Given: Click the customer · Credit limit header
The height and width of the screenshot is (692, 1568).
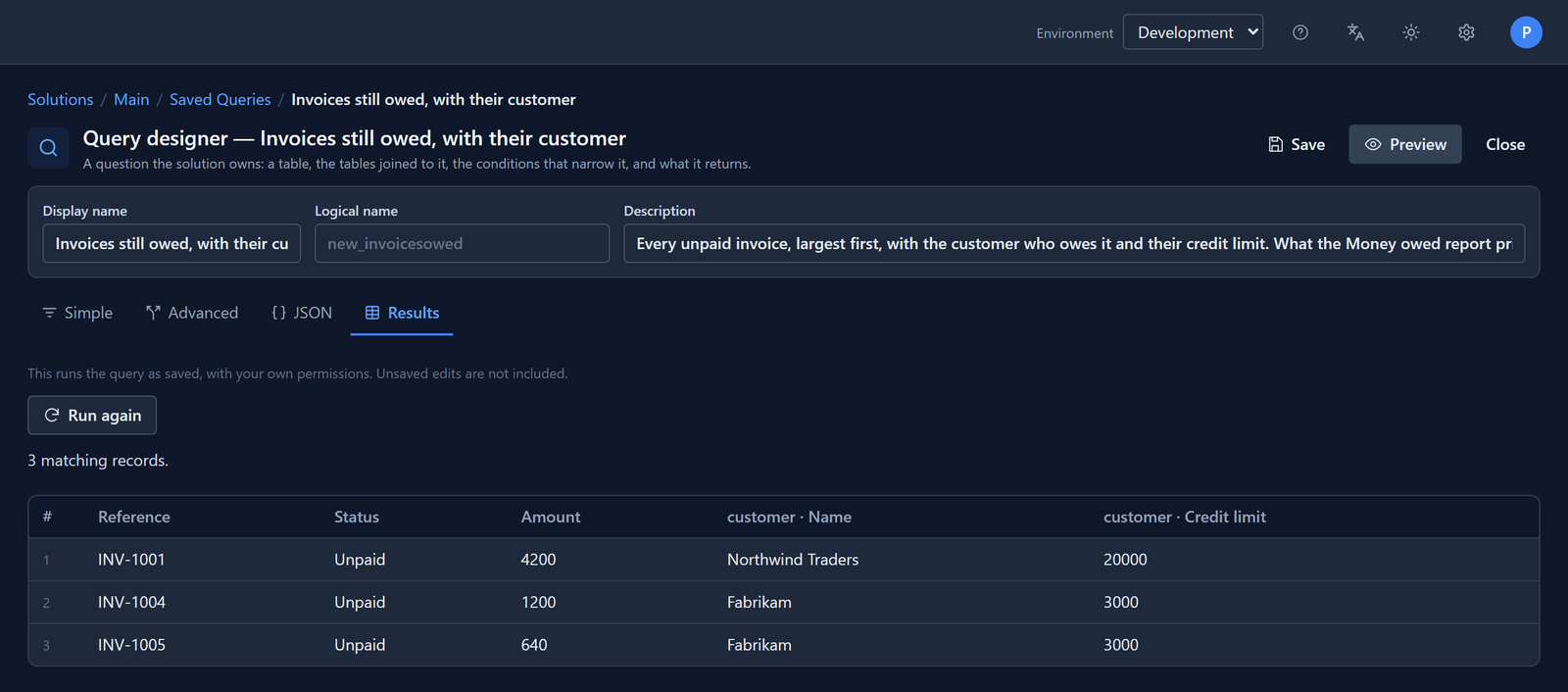Looking at the screenshot, I should tap(1185, 517).
